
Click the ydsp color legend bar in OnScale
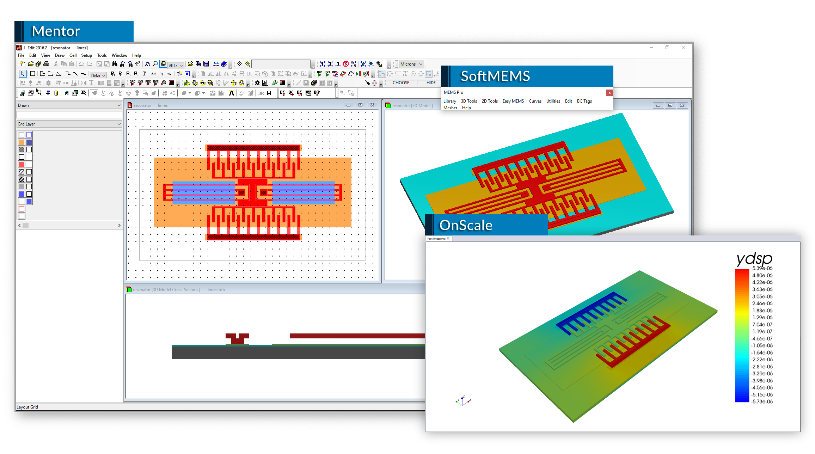[742, 335]
